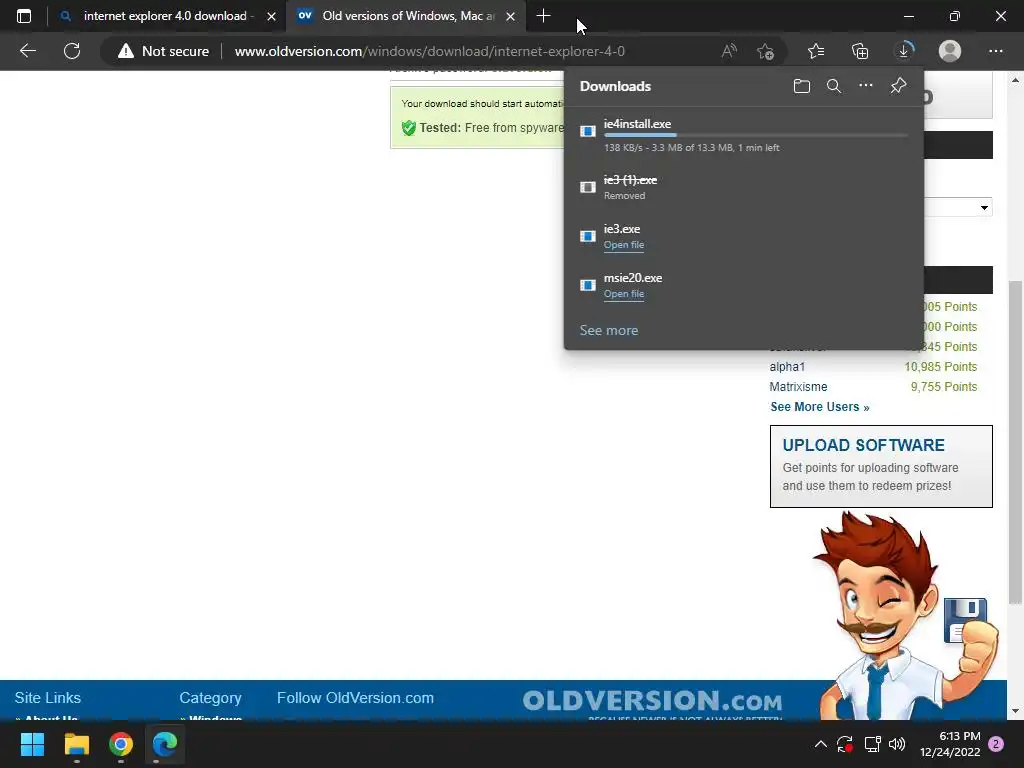Viewport: 1024px width, 768px height.
Task: View the Not secure site warning
Action: pos(163,51)
